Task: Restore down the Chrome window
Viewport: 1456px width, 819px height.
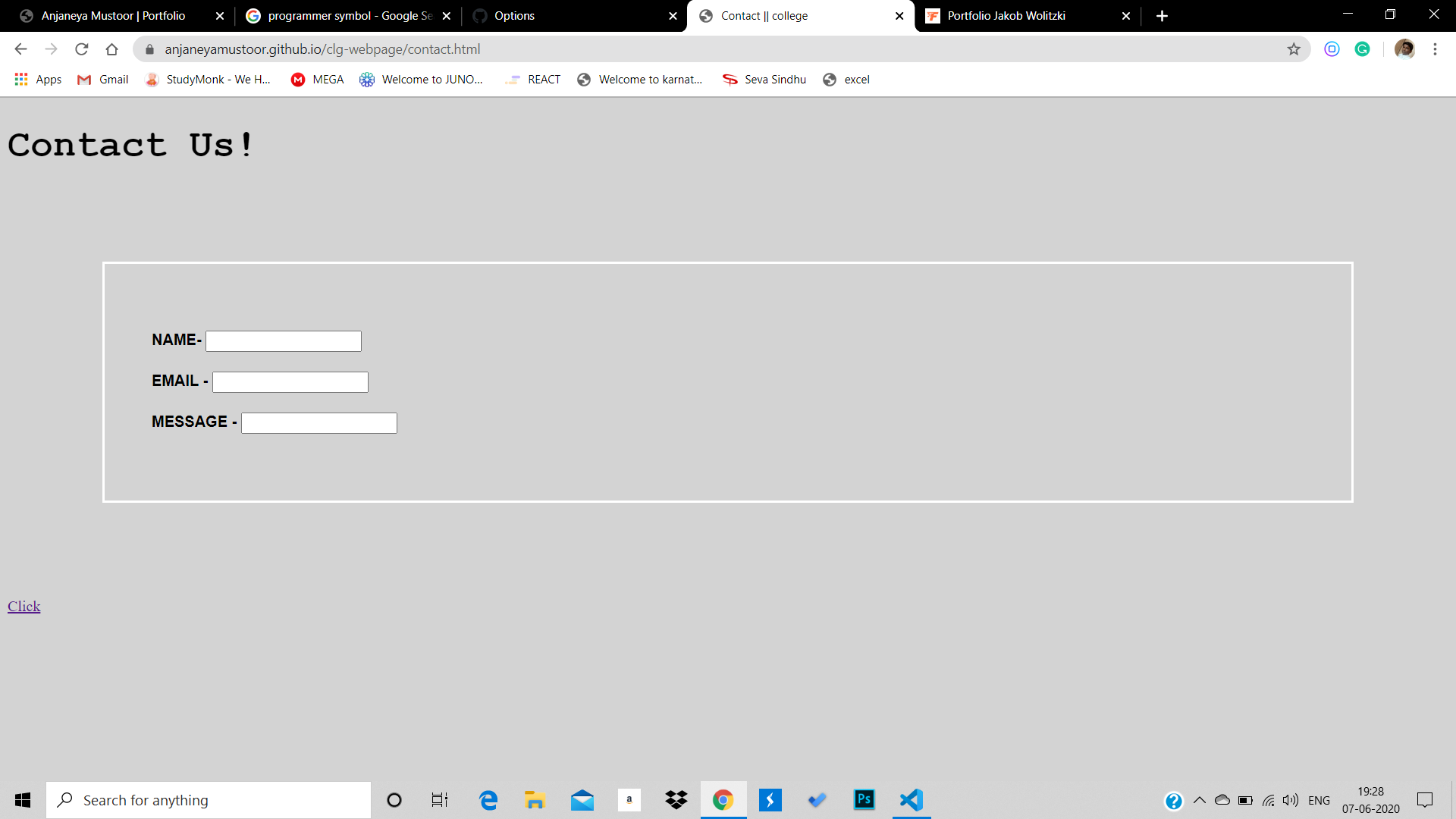Action: (x=1390, y=14)
